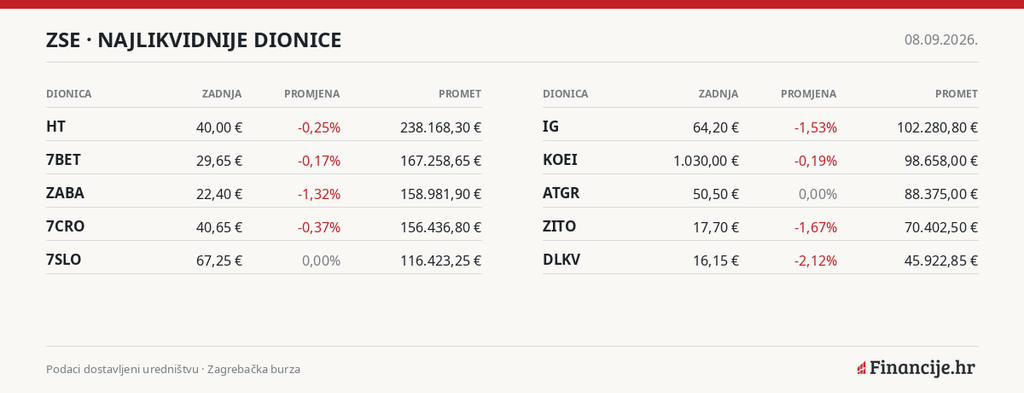Screen dimensions: 1024x393
Task: Open the KOEI stock row
Action: 760,160
